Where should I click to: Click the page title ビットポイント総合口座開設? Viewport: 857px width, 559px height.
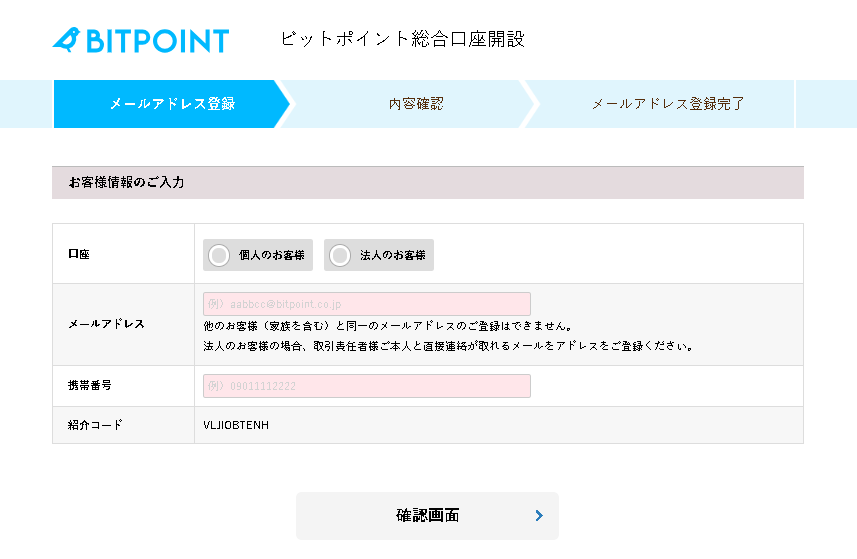[402, 40]
